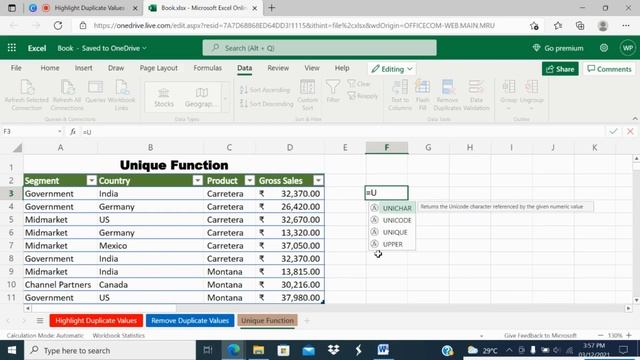Switch to the Review tab
Image resolution: width=640 pixels, height=360 pixels.
(278, 68)
